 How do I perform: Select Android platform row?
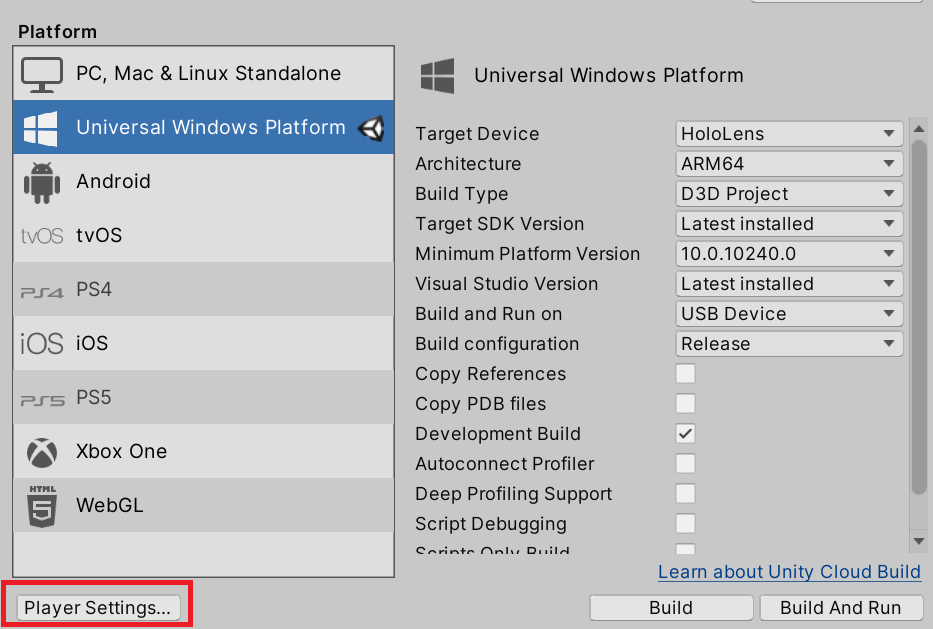(x=203, y=181)
